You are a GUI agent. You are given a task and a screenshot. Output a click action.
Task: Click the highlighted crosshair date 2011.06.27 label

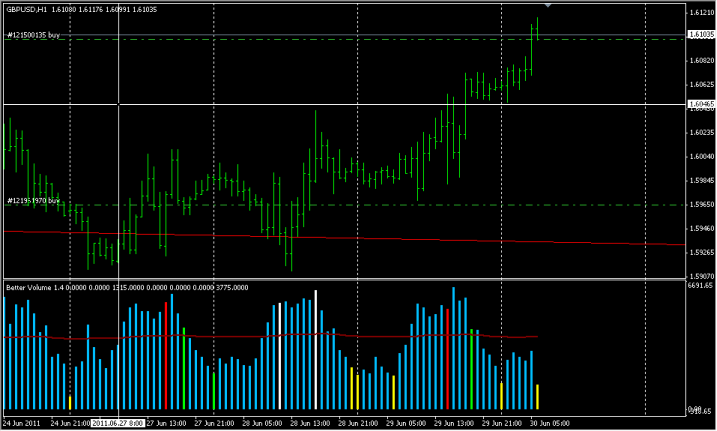coord(117,423)
